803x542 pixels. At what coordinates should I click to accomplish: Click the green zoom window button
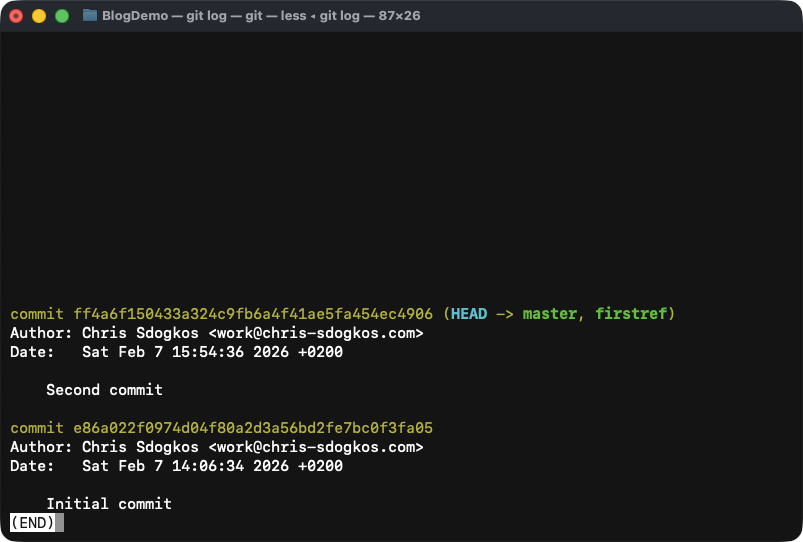62,16
